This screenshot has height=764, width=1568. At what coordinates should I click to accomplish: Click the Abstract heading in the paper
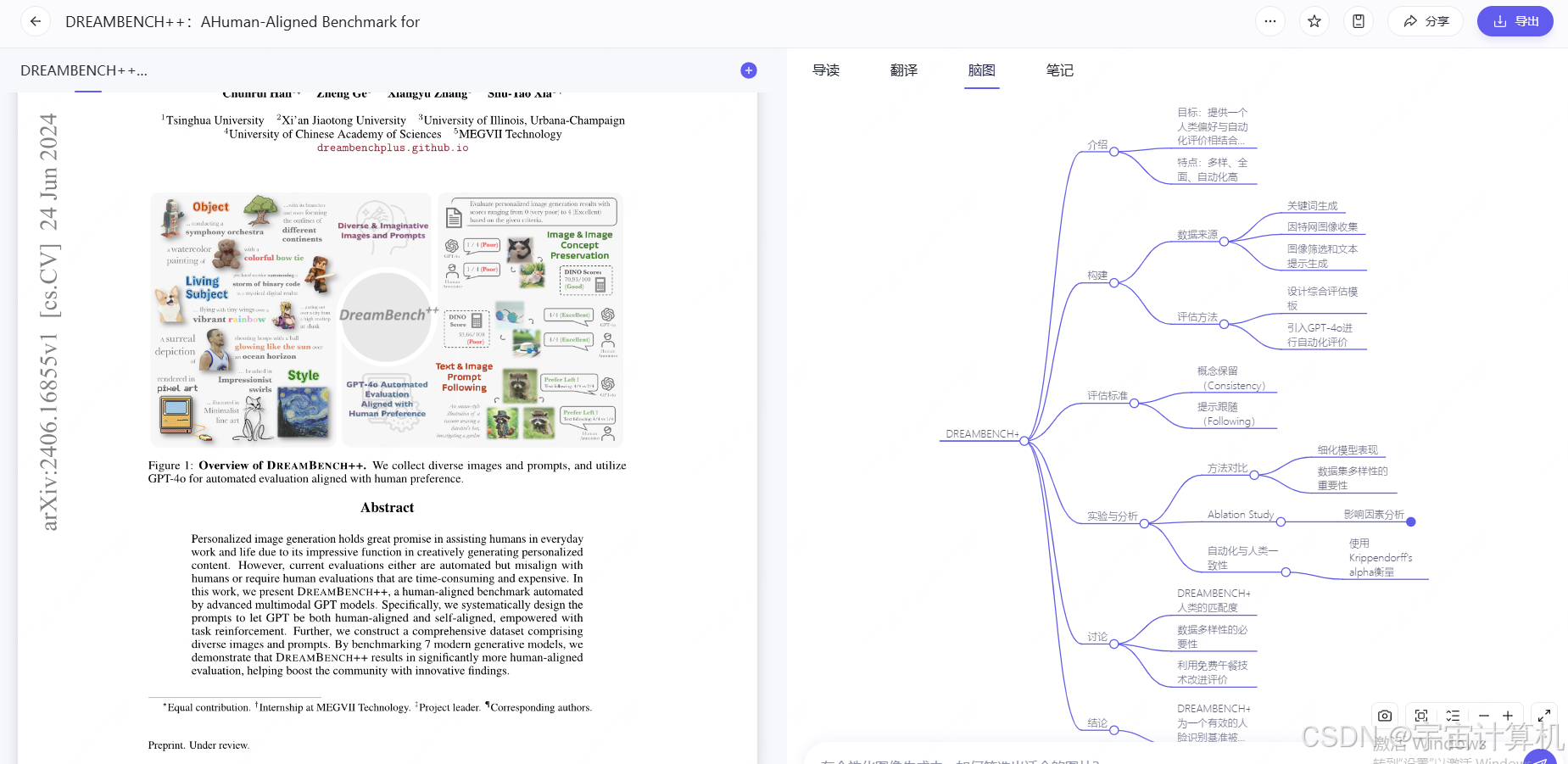click(388, 507)
